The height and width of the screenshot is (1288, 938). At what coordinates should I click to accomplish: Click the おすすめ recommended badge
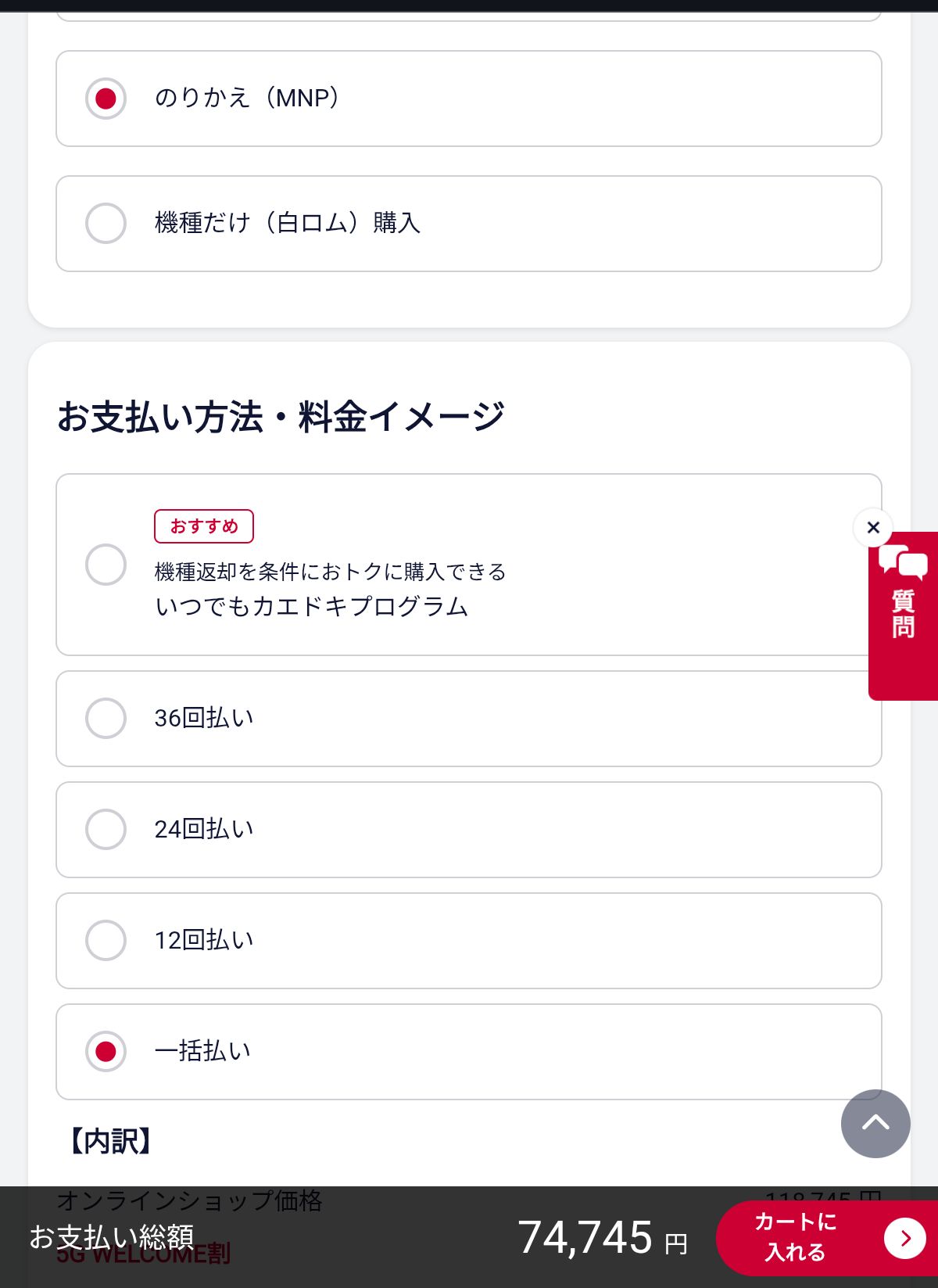pos(204,526)
